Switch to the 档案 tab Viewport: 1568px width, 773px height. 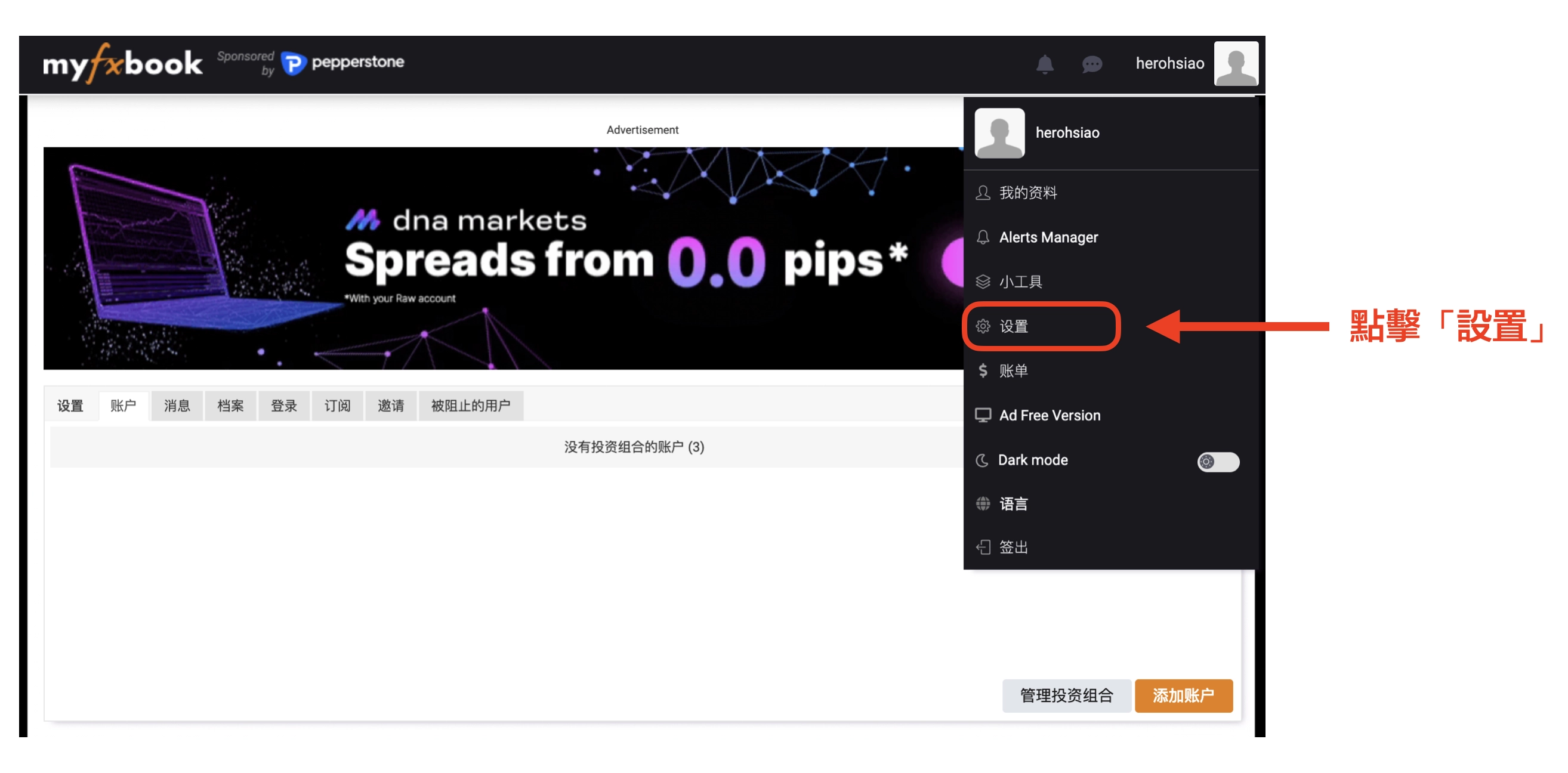tap(231, 406)
